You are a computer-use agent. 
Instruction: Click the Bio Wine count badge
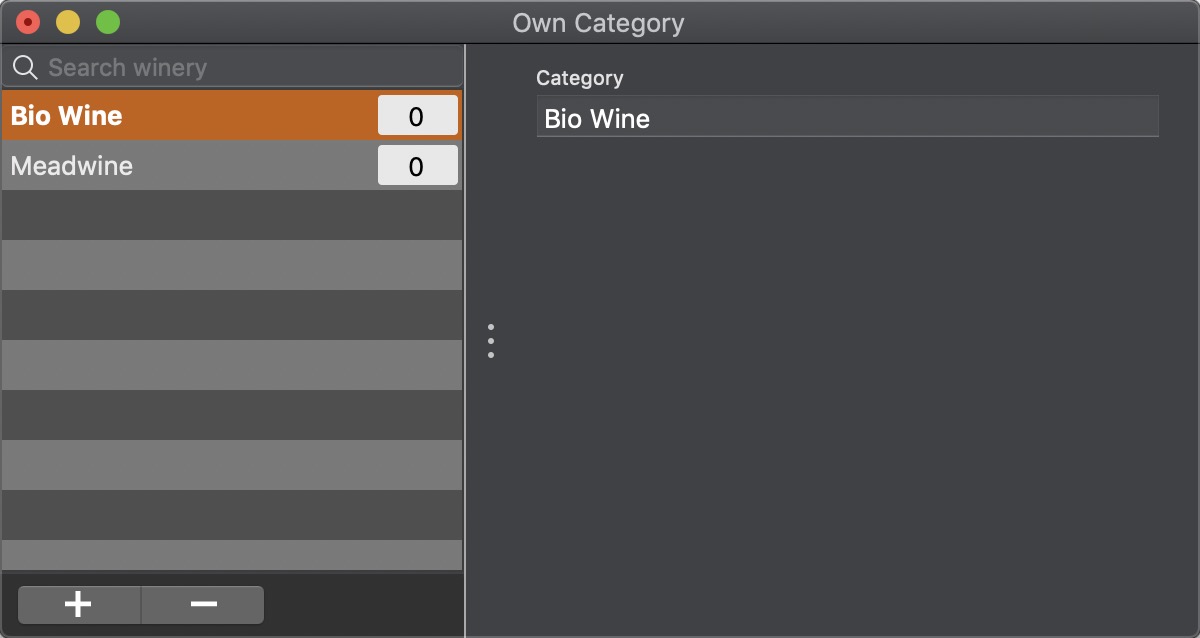click(417, 116)
